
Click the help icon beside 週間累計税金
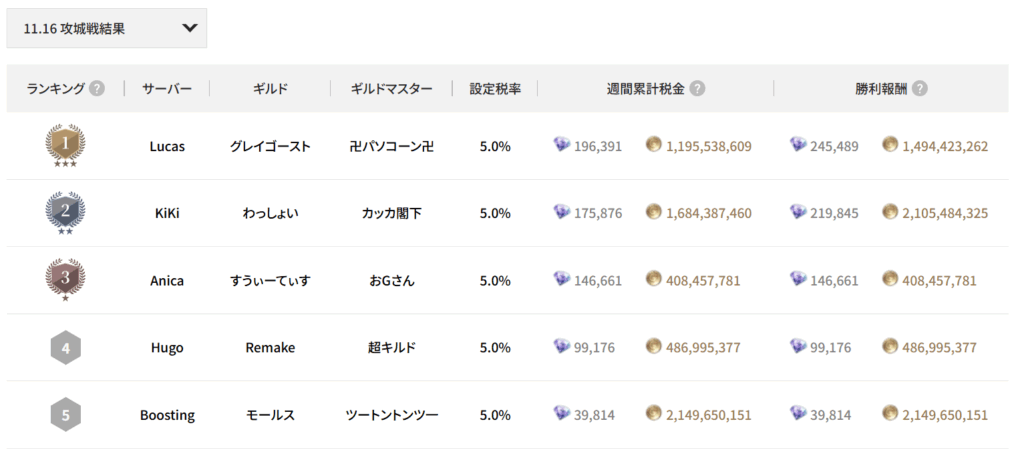point(697,88)
